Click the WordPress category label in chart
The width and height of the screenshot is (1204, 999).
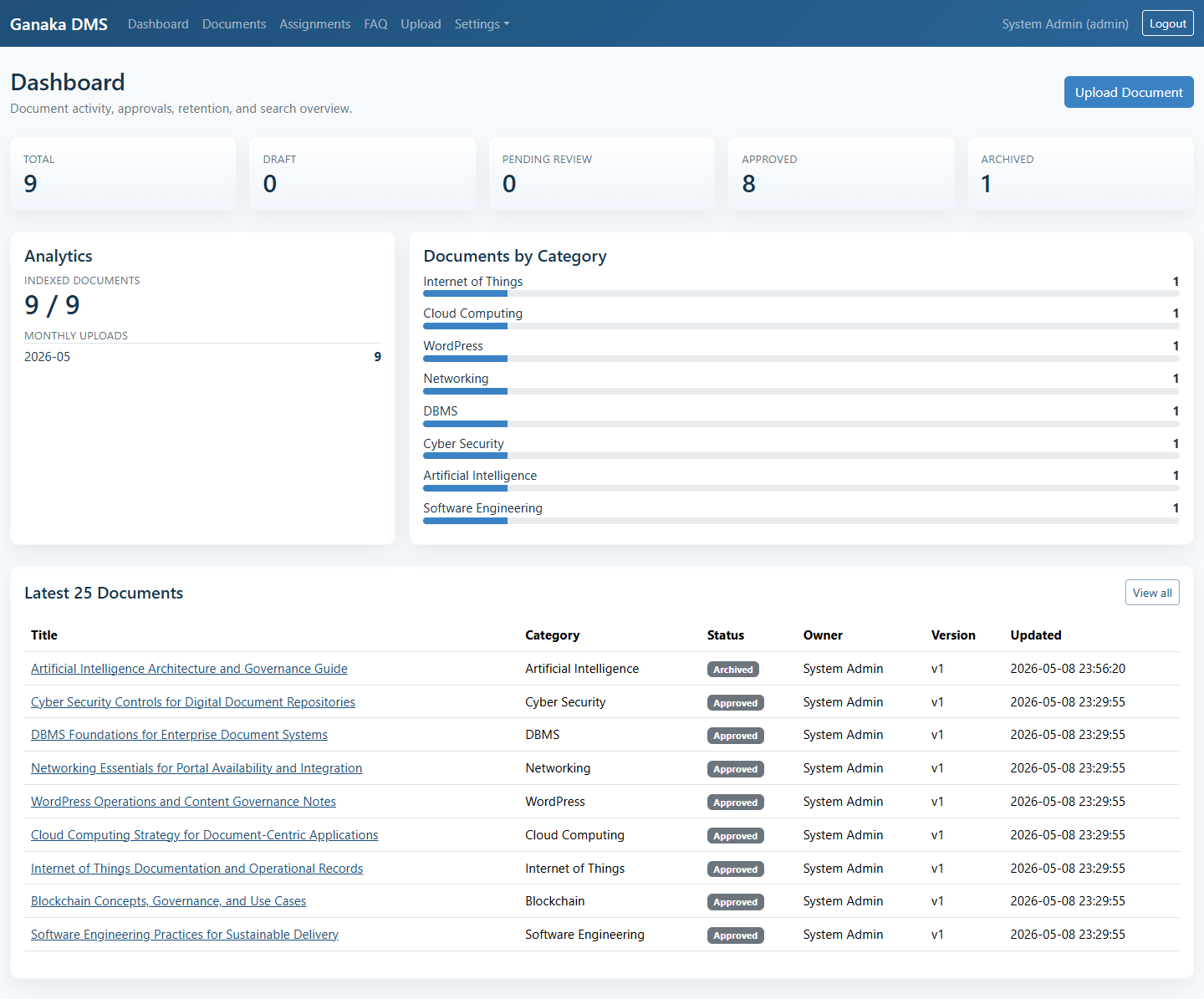click(453, 346)
